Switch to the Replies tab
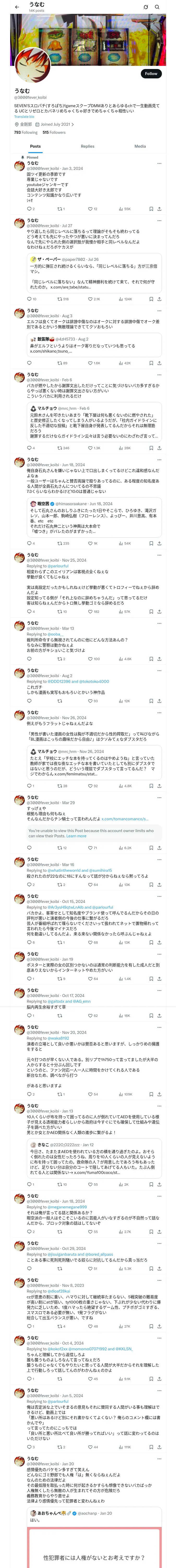This screenshot has height=1568, width=176. (87, 146)
